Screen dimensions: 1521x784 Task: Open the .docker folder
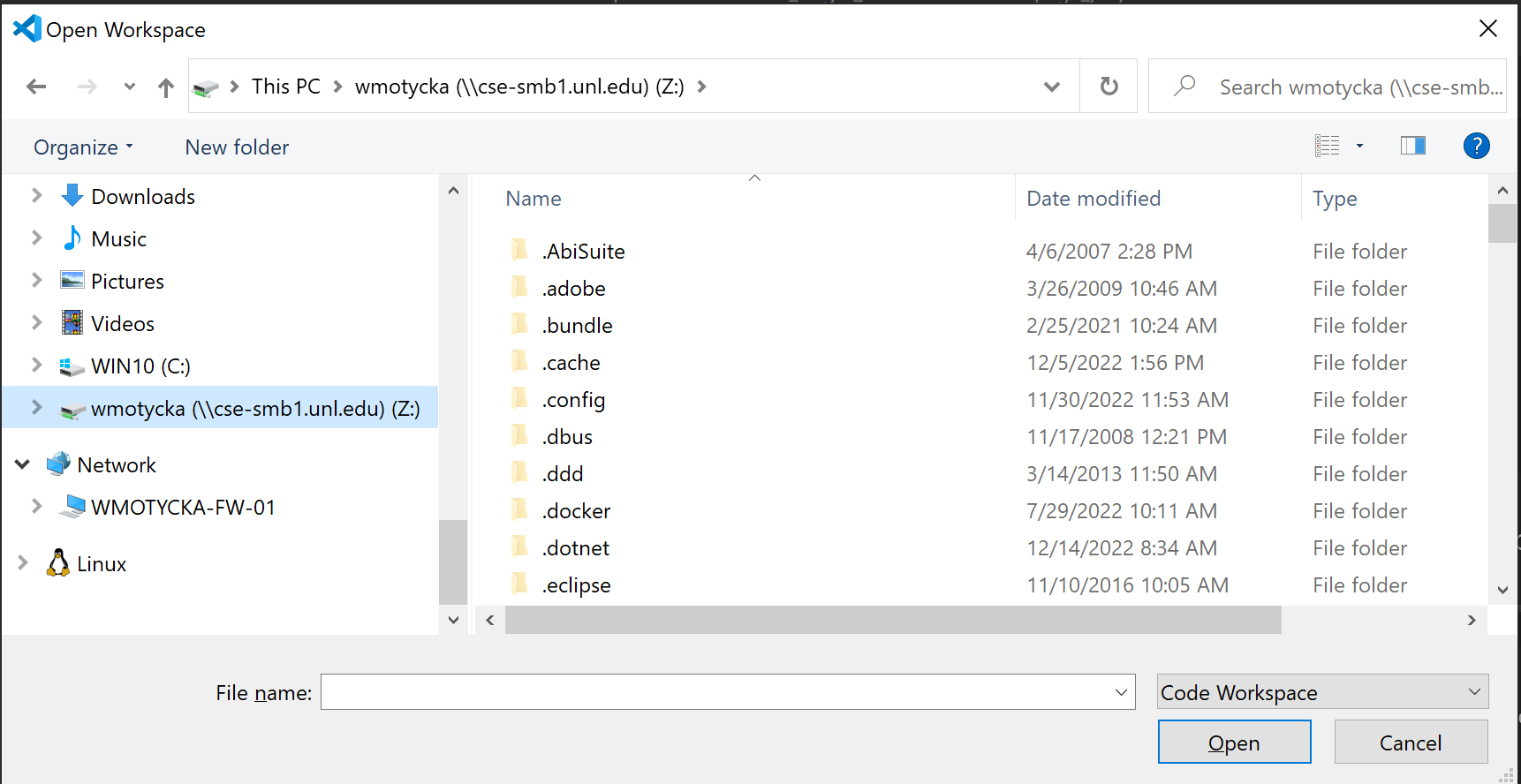click(576, 511)
